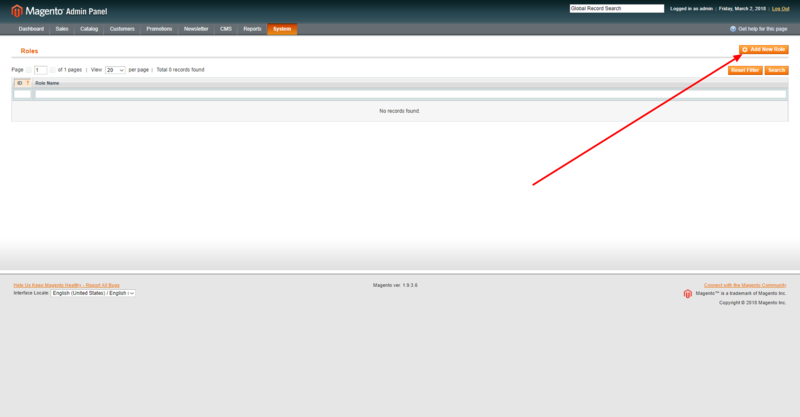Open the Newsletter menu
Viewport: 800px width, 417px height.
(x=196, y=29)
